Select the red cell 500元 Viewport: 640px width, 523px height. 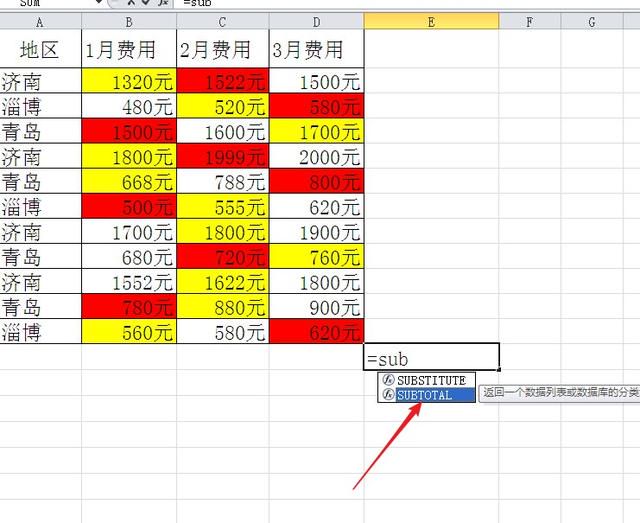click(129, 206)
